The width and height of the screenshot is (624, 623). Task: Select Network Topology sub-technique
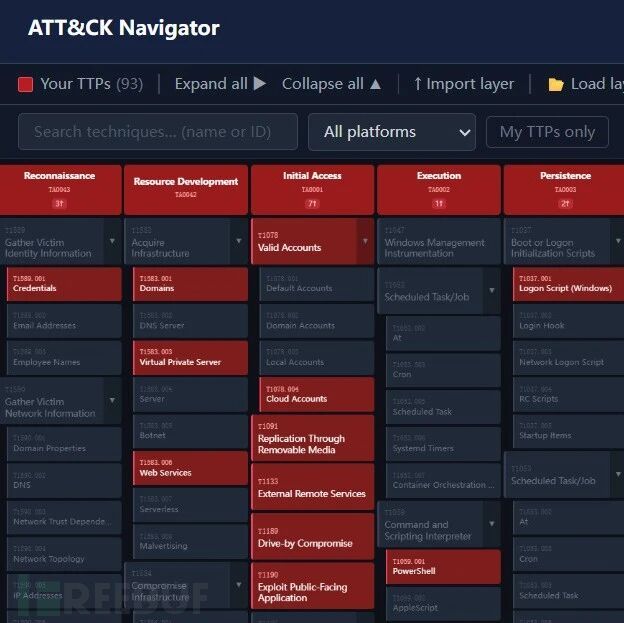[64, 555]
